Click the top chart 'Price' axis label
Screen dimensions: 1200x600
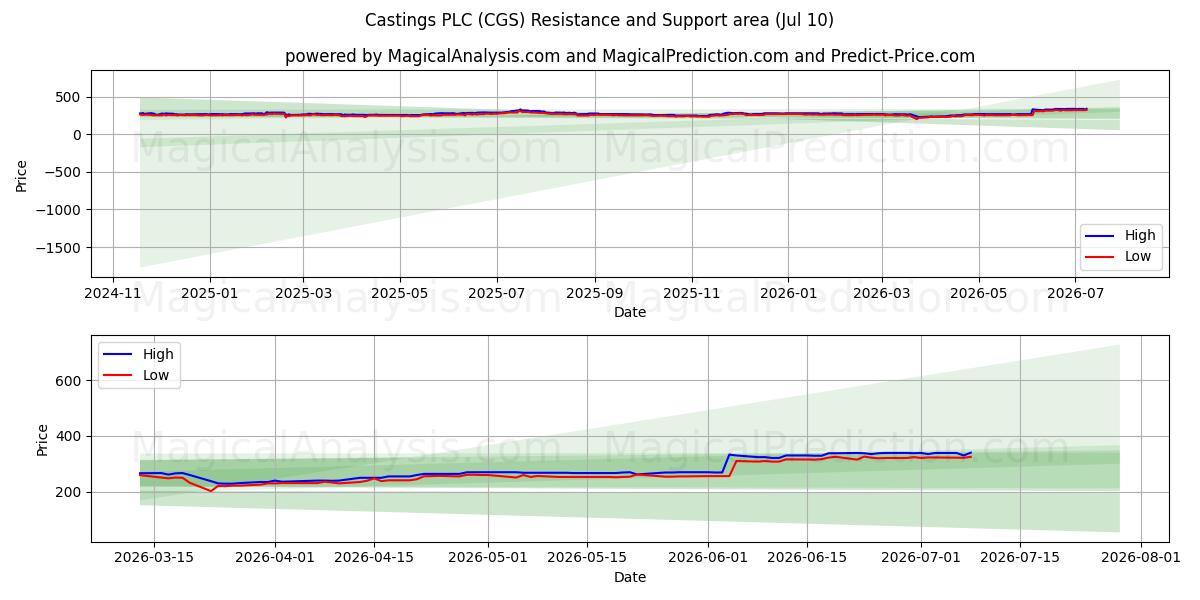click(x=22, y=173)
